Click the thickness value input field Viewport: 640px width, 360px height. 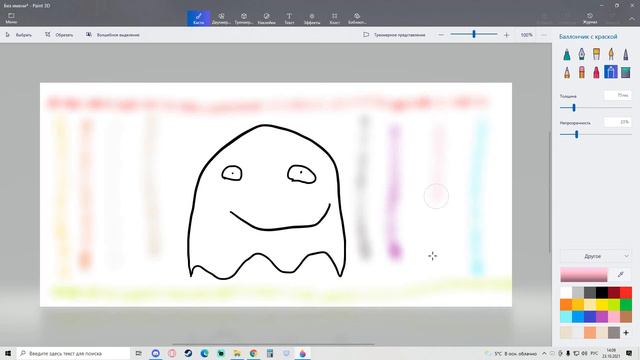coord(618,96)
